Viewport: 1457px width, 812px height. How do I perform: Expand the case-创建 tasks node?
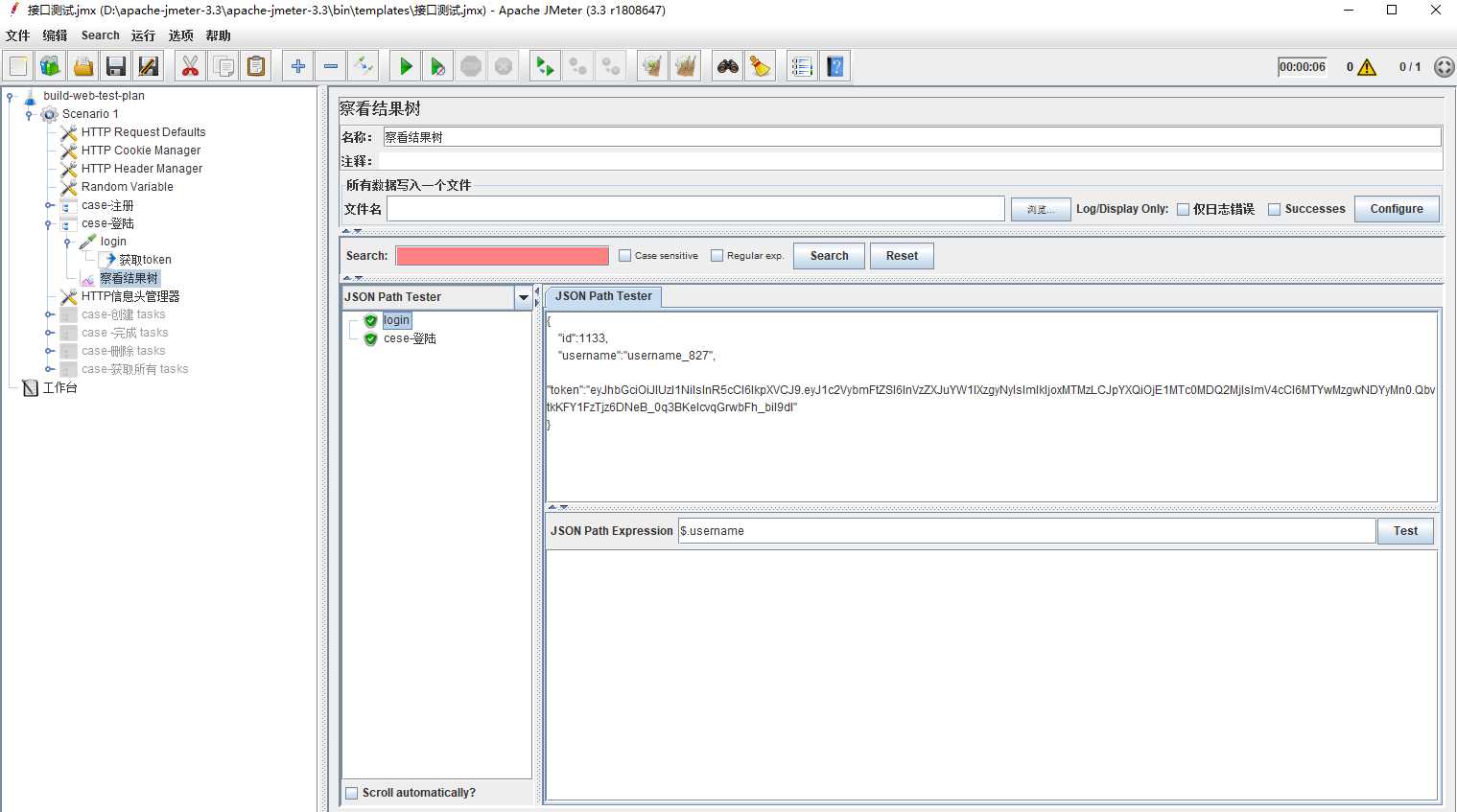(x=48, y=314)
